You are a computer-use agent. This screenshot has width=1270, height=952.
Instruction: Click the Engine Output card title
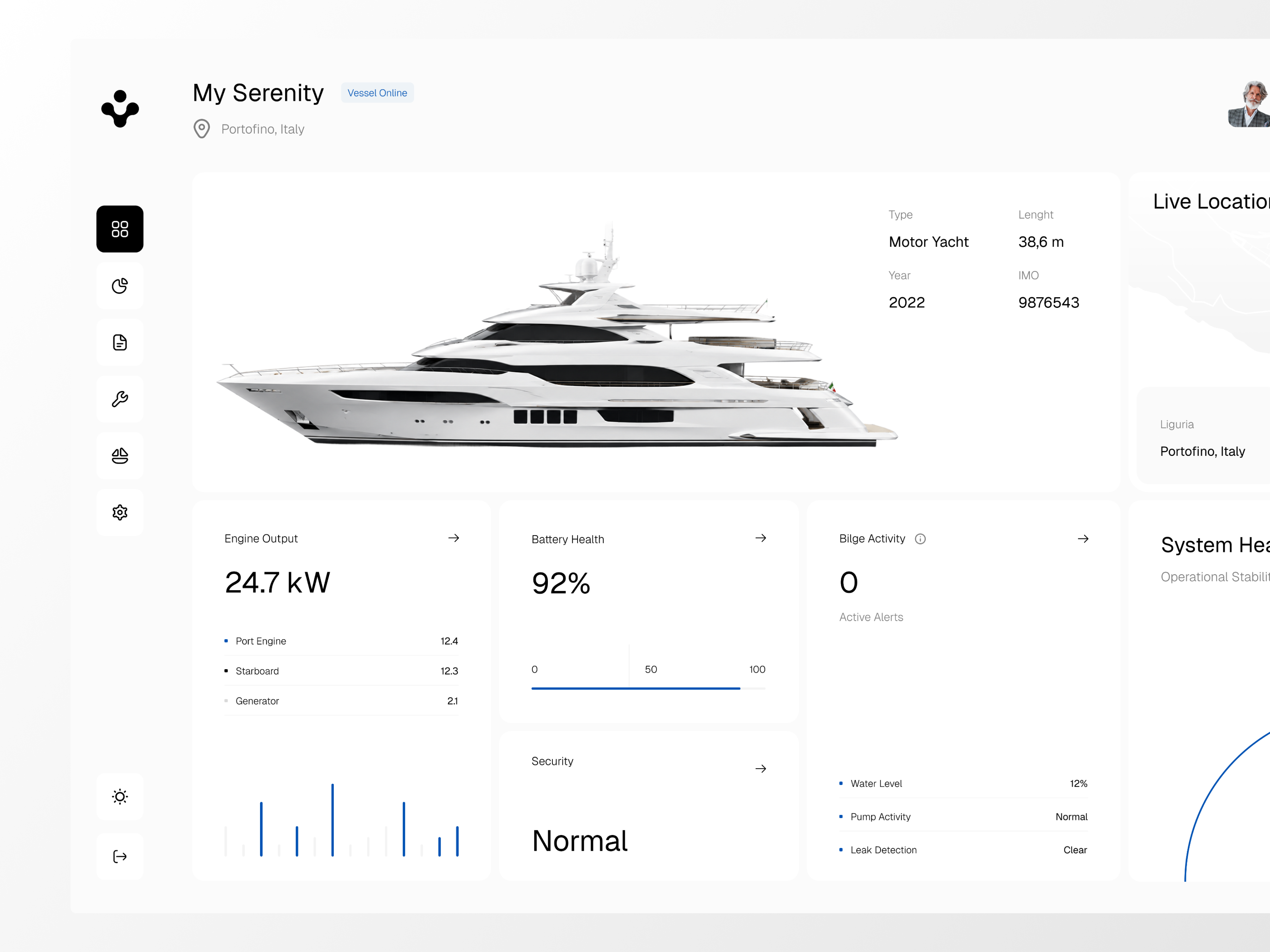261,538
